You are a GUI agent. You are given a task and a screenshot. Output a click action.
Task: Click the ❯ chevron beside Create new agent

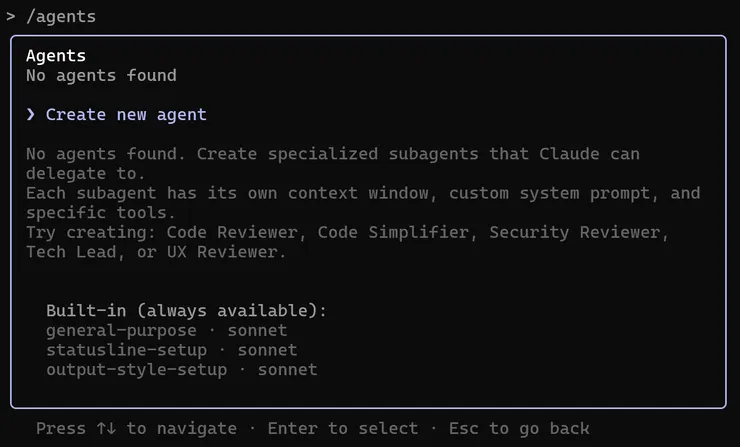pyautogui.click(x=31, y=115)
